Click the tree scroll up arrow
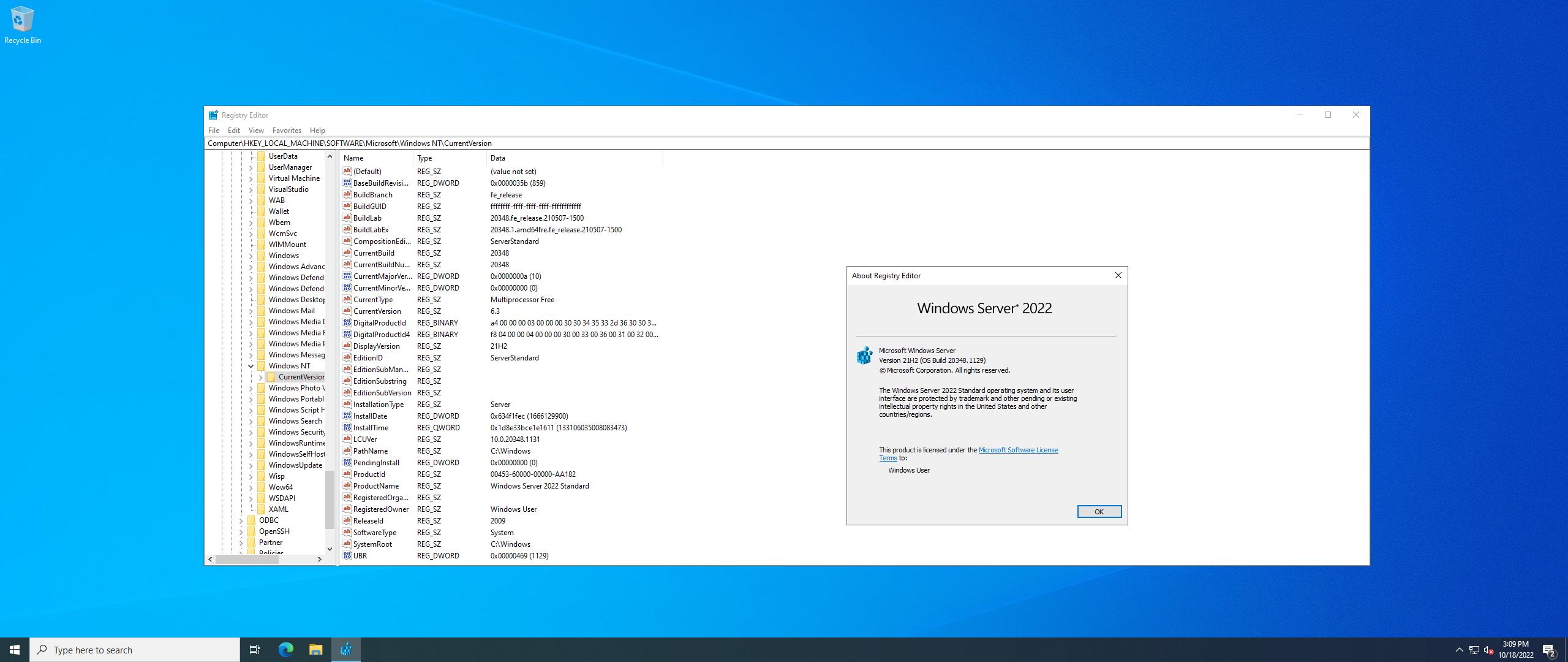1568x662 pixels. click(x=330, y=156)
